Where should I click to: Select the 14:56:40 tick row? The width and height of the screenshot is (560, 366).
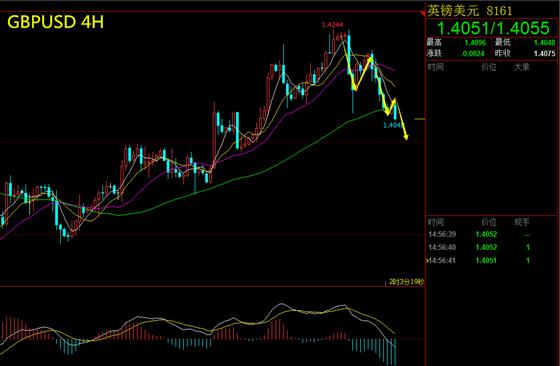point(492,247)
